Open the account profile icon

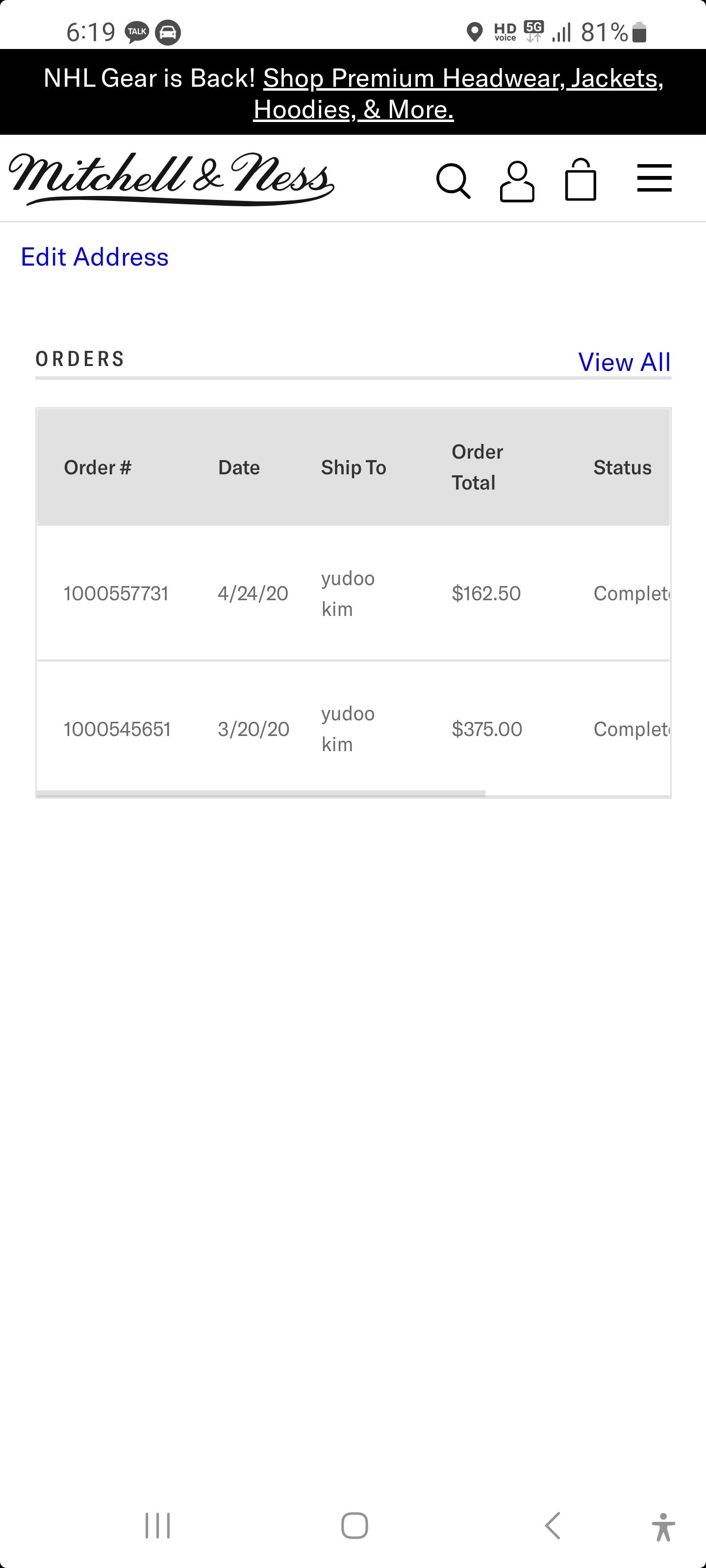coord(517,181)
